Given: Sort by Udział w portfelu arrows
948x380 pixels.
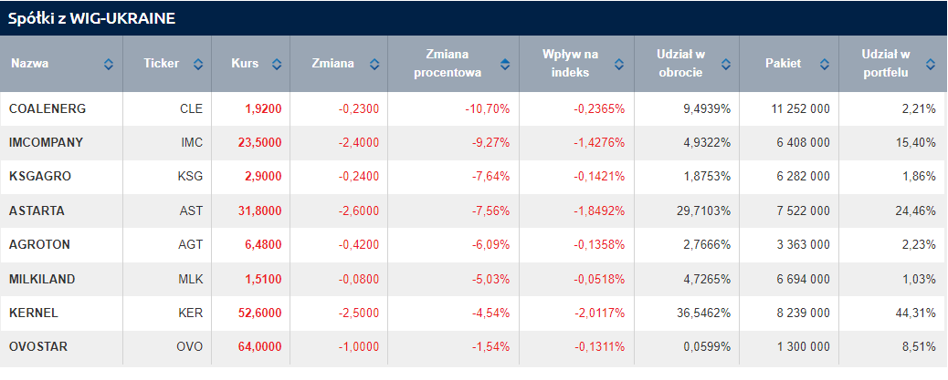Looking at the screenshot, I should click(x=930, y=63).
